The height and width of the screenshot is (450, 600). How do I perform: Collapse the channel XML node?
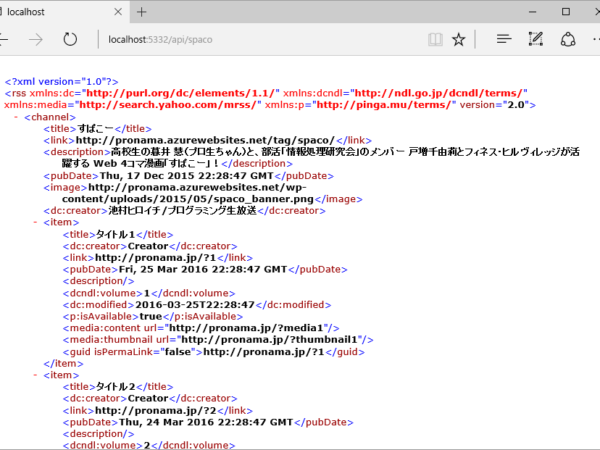pyautogui.click(x=16, y=117)
